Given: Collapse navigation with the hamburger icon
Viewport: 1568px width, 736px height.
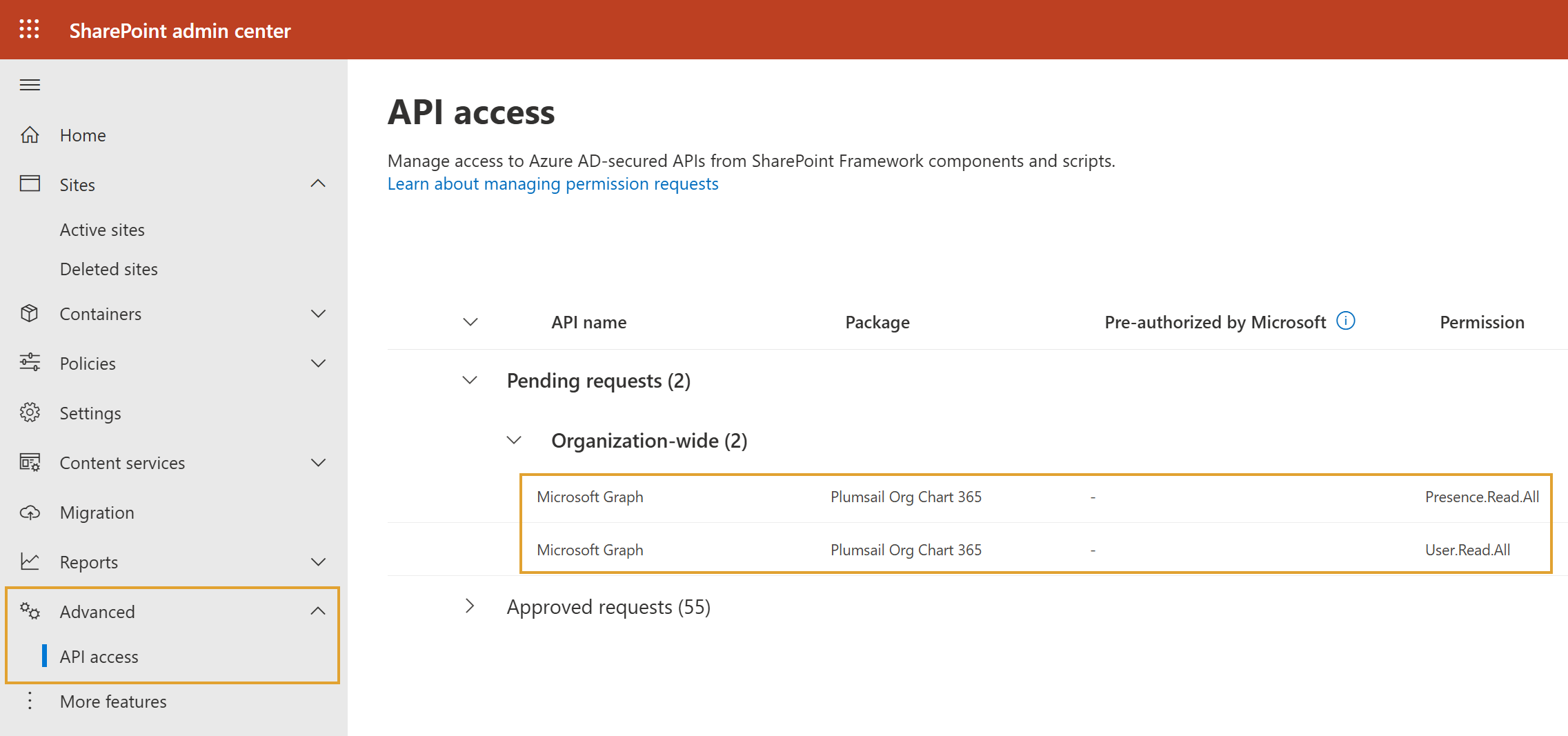Looking at the screenshot, I should click(30, 85).
